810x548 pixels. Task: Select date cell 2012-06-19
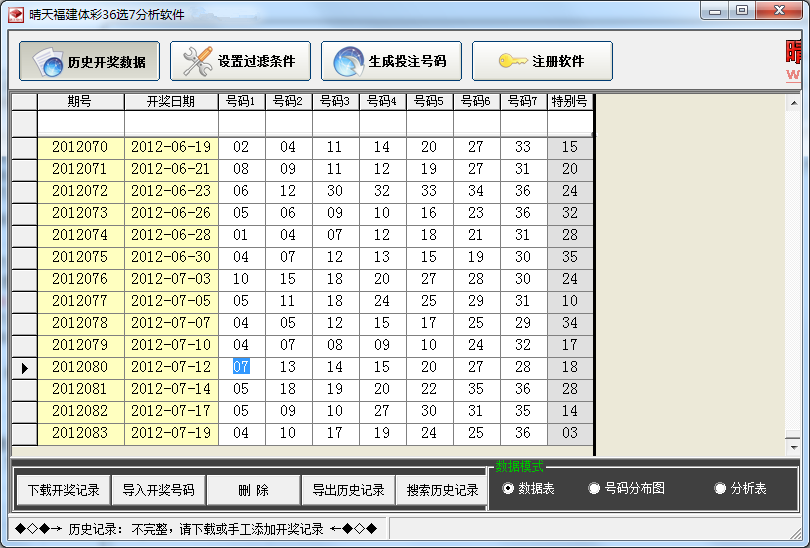click(171, 147)
